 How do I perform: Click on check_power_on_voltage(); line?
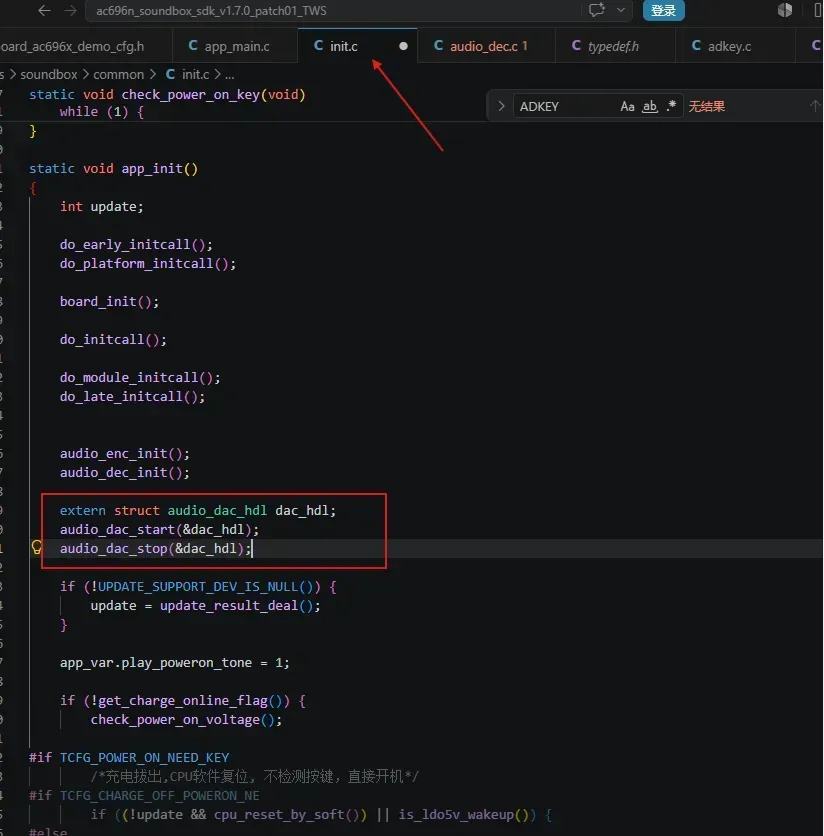point(186,720)
